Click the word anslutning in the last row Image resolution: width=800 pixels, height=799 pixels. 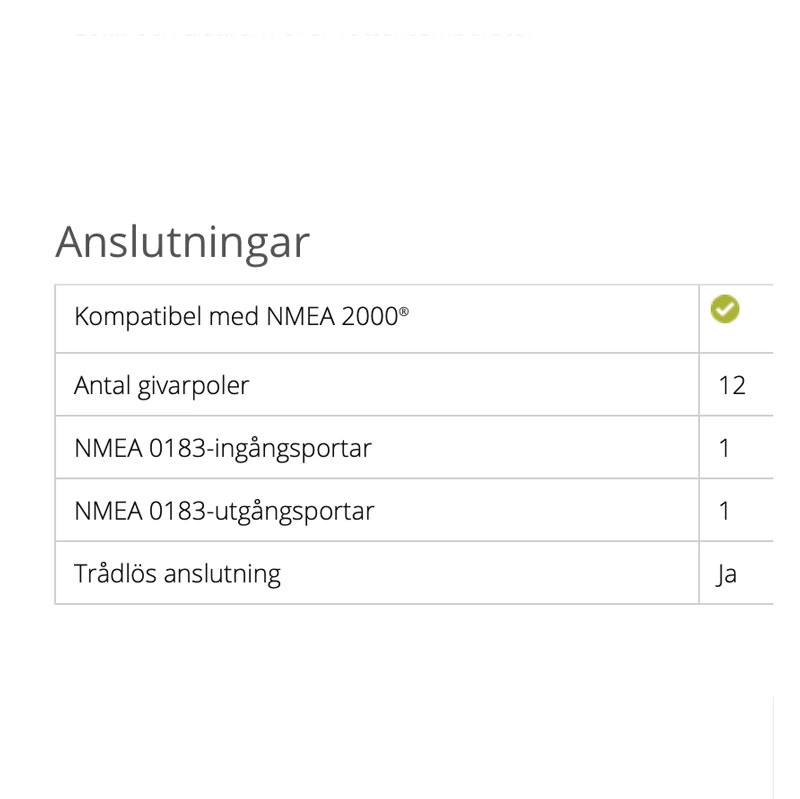pos(222,574)
